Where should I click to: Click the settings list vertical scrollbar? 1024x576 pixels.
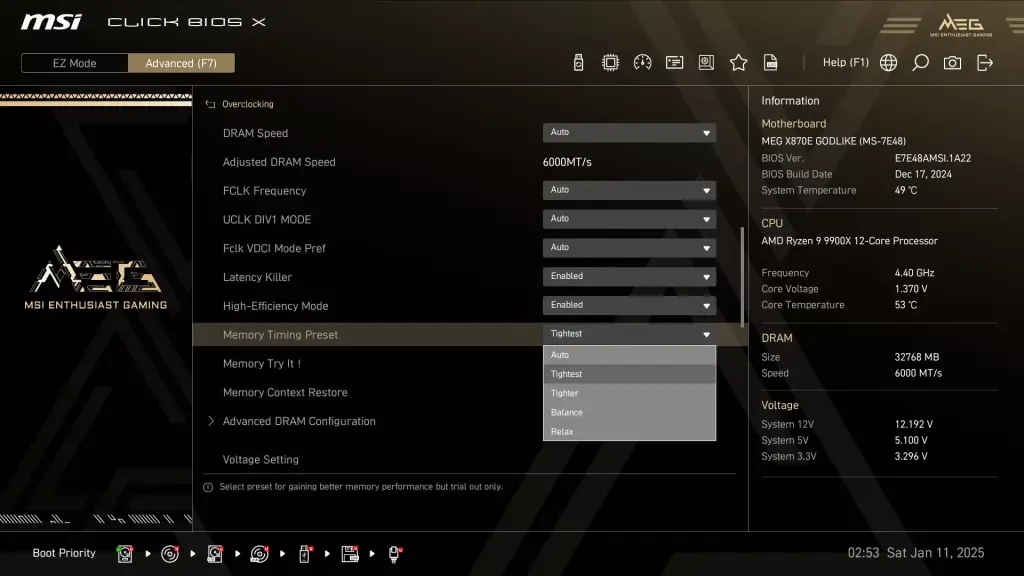coord(742,277)
